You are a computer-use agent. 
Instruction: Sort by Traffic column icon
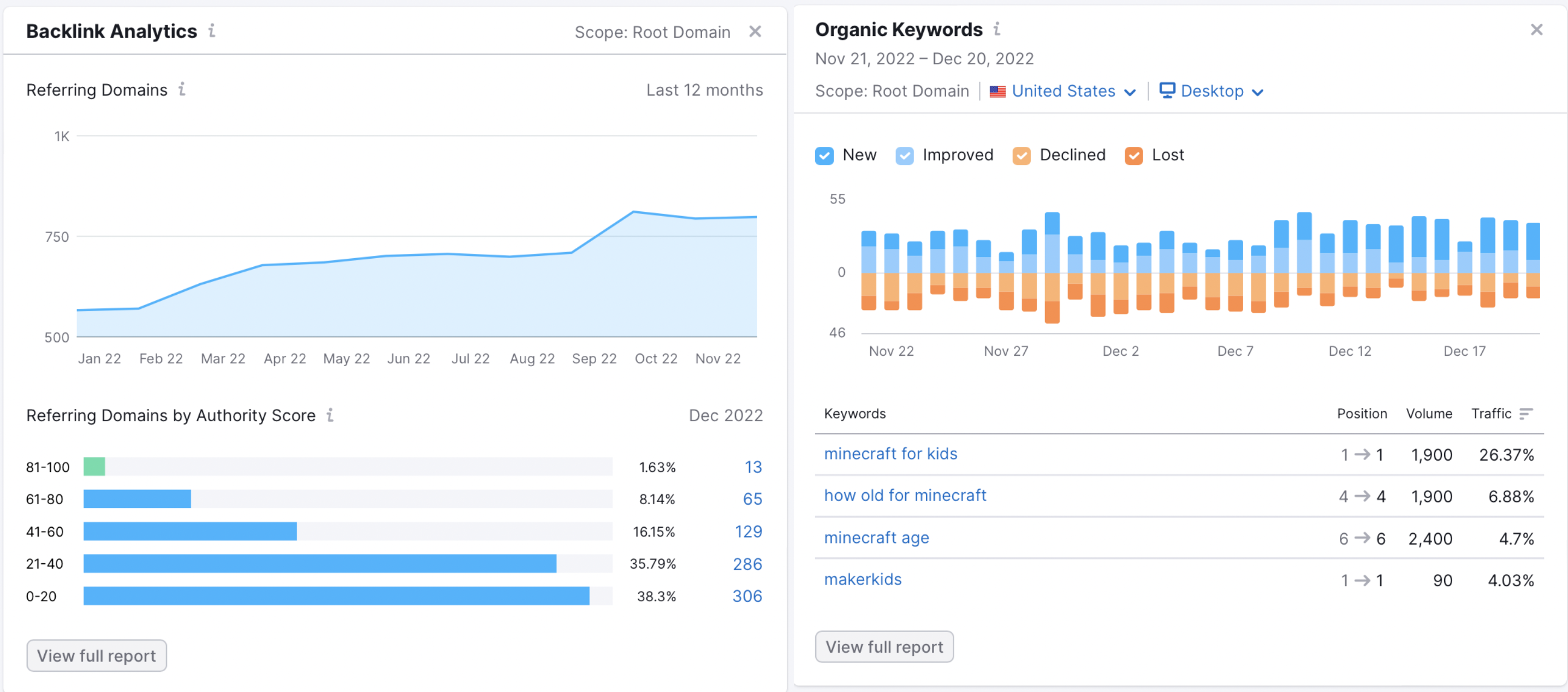click(x=1525, y=414)
